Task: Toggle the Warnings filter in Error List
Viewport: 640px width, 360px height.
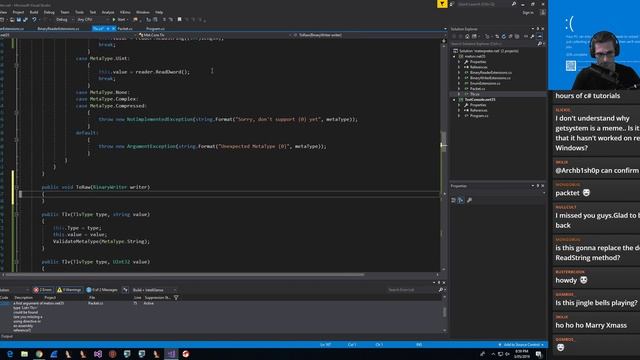Action: pyautogui.click(x=69, y=290)
